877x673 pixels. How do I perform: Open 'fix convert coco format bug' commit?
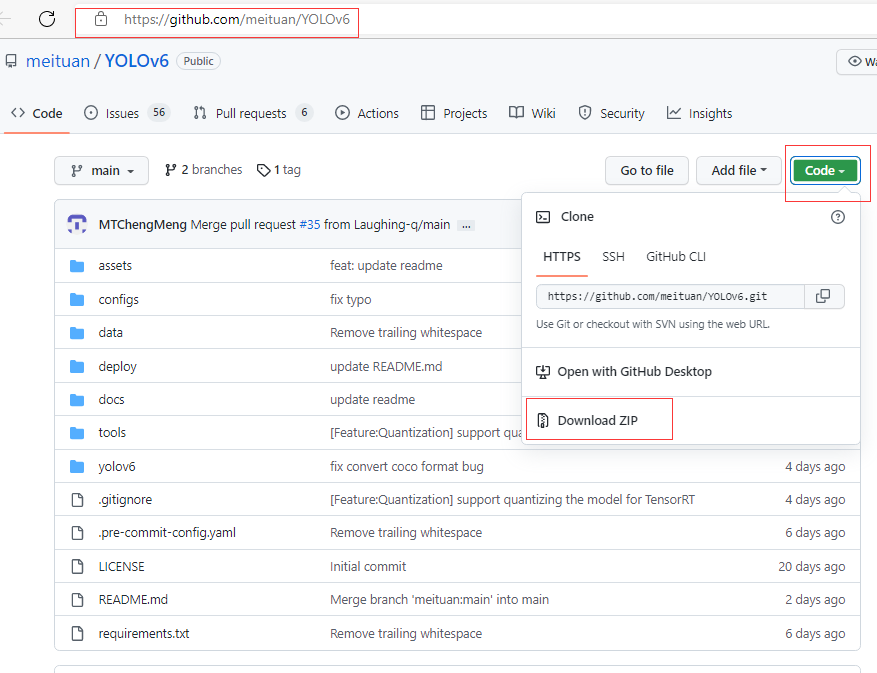pos(407,467)
